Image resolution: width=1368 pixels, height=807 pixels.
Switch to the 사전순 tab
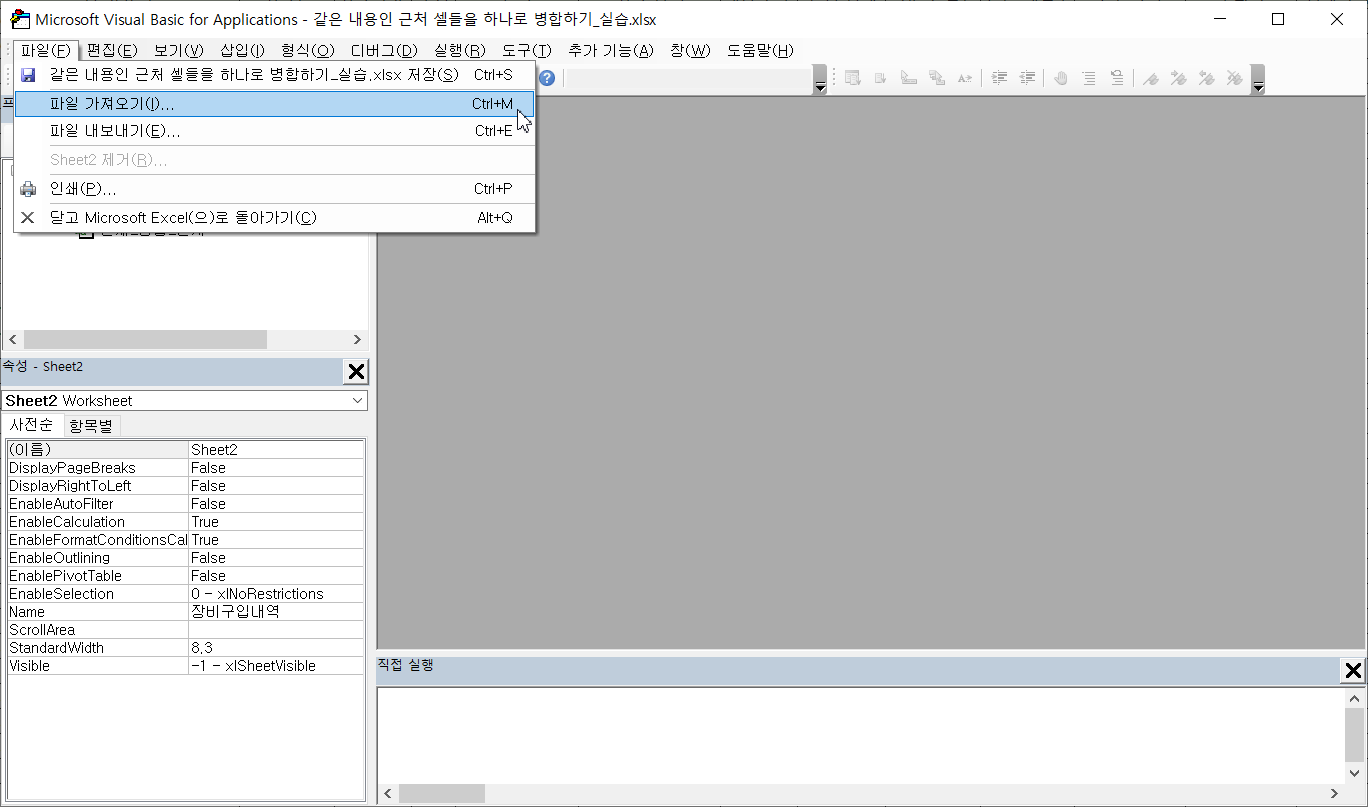(x=31, y=425)
